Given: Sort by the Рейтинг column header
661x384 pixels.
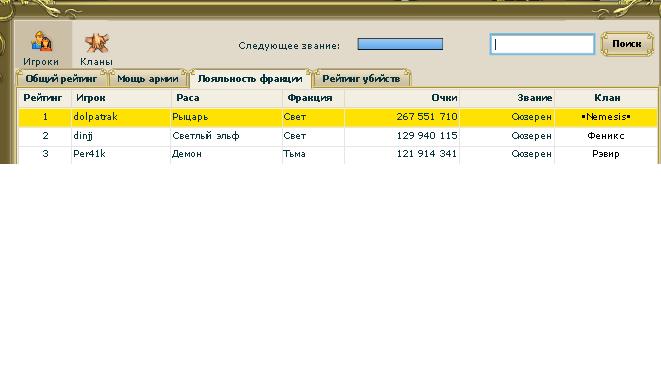Looking at the screenshot, I should pyautogui.click(x=43, y=98).
